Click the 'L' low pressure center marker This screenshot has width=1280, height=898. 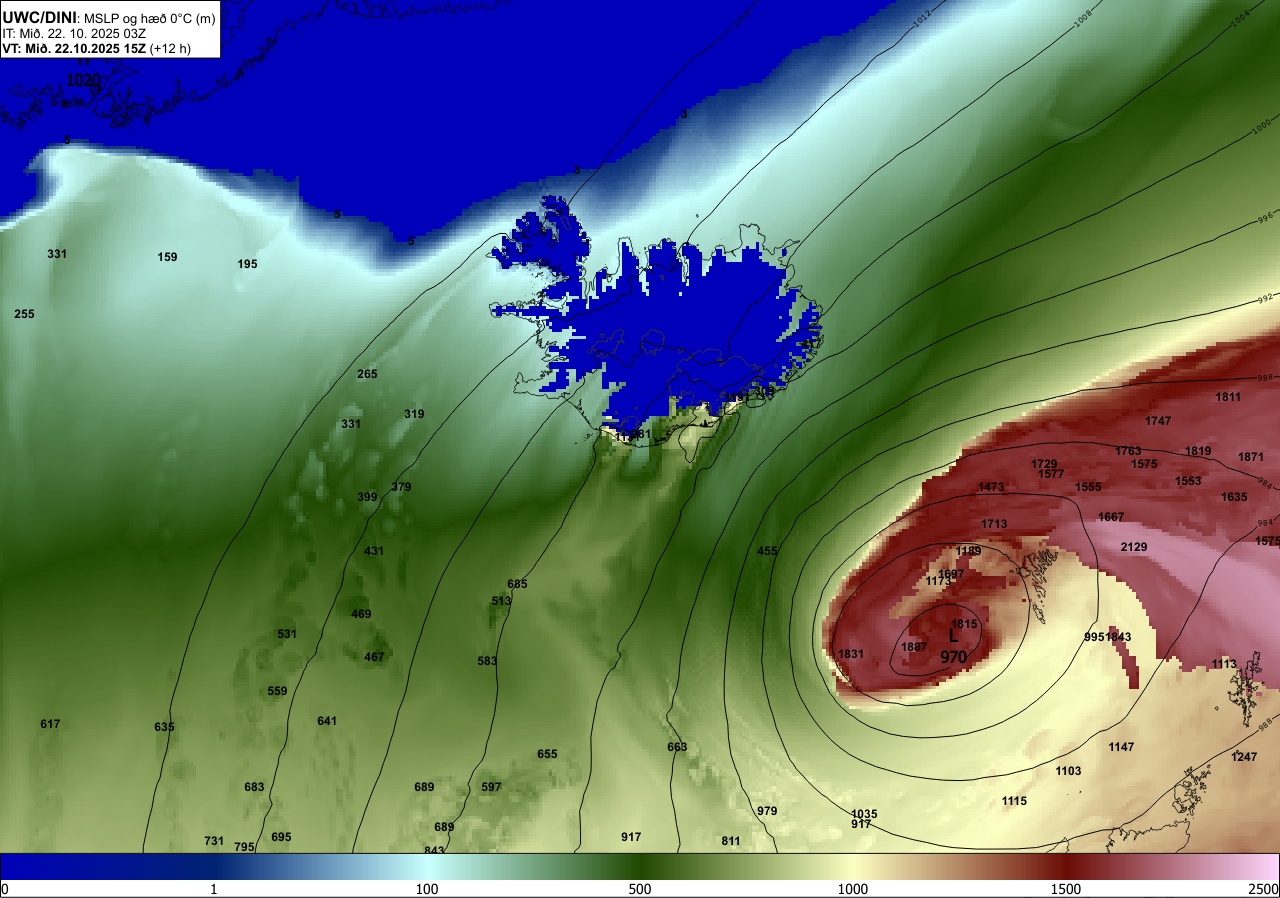pos(953,635)
